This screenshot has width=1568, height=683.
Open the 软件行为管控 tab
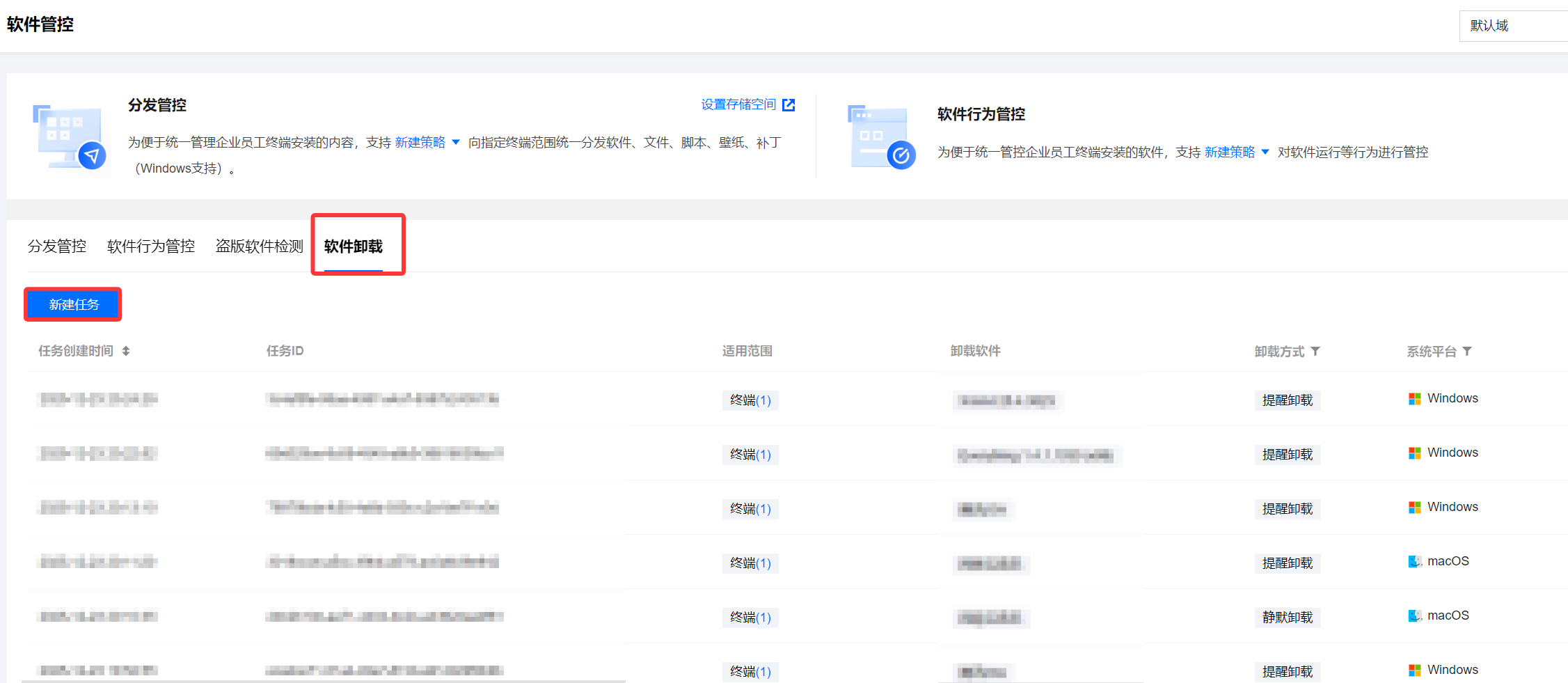point(151,246)
